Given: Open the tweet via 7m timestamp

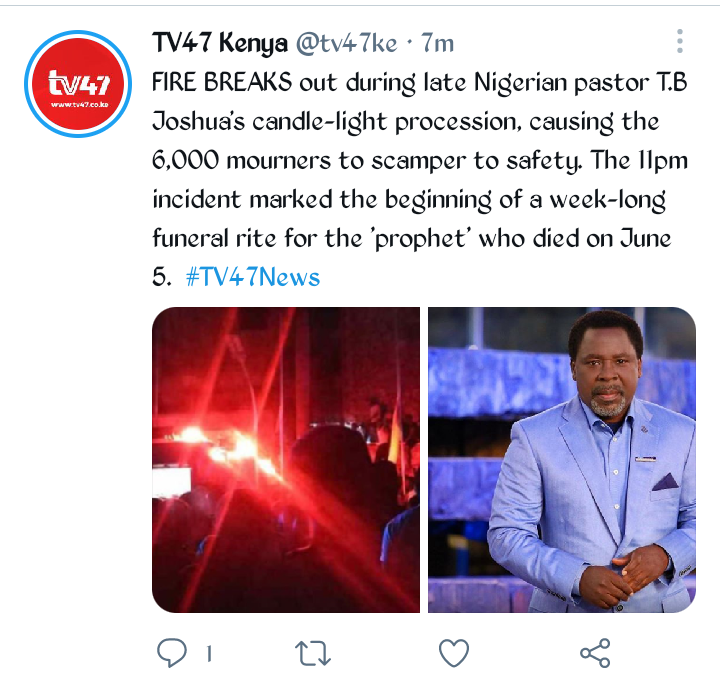Looking at the screenshot, I should 438,43.
